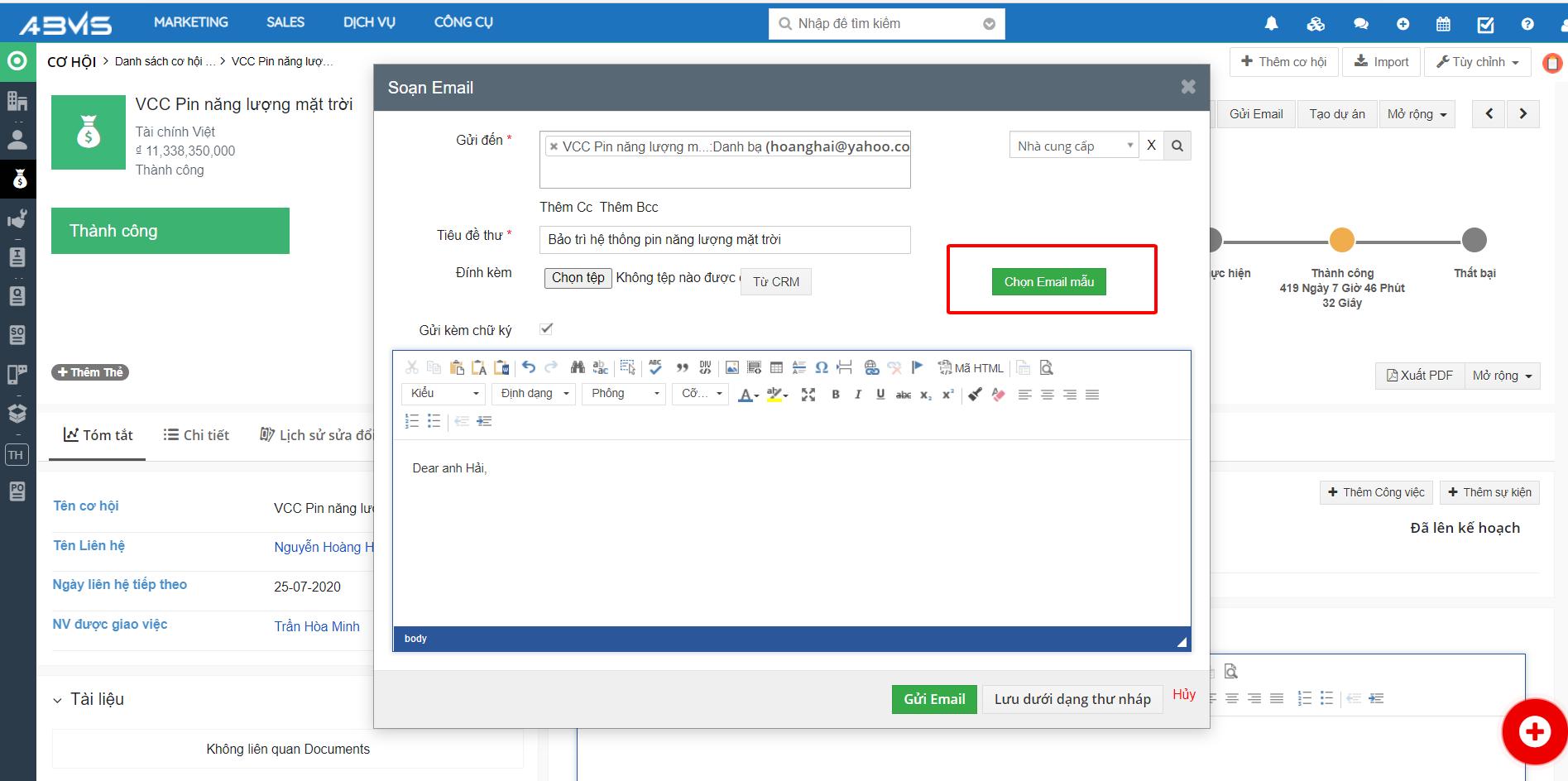Click the Bold formatting icon
This screenshot has width=1568, height=781.
click(x=836, y=395)
